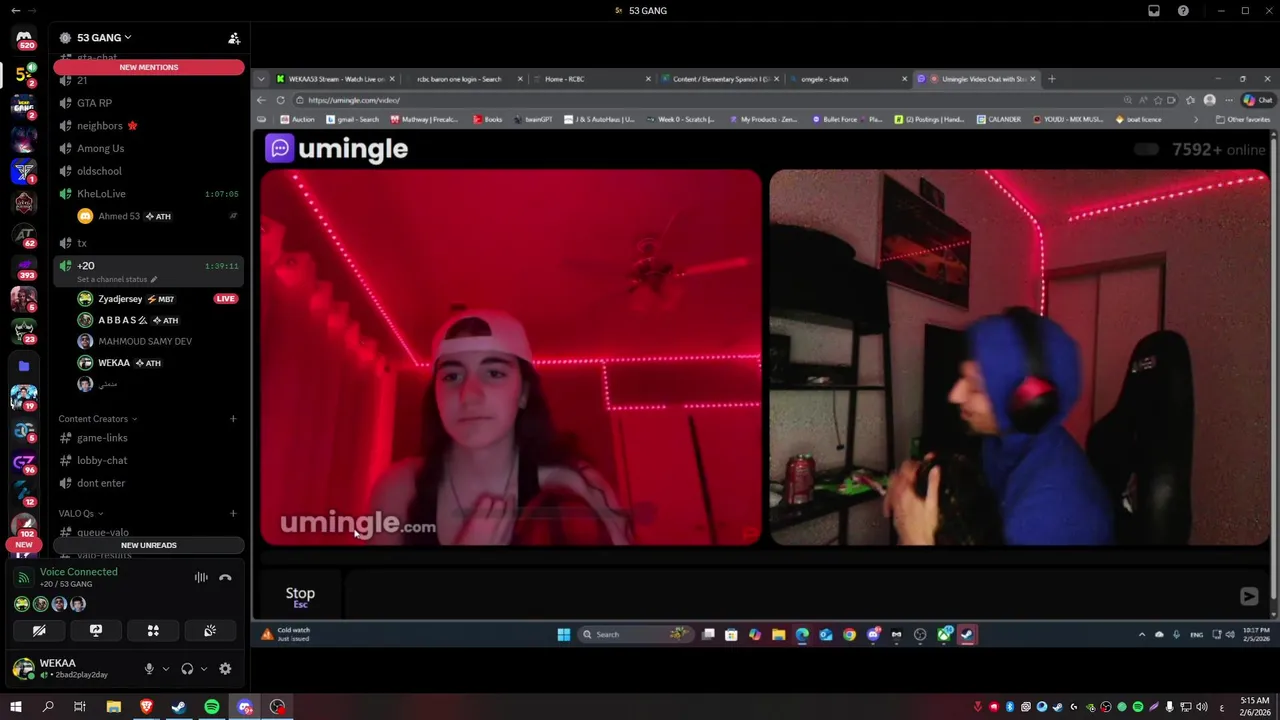The width and height of the screenshot is (1280, 720).
Task: Click the umingle logo in stream
Action: point(337,149)
